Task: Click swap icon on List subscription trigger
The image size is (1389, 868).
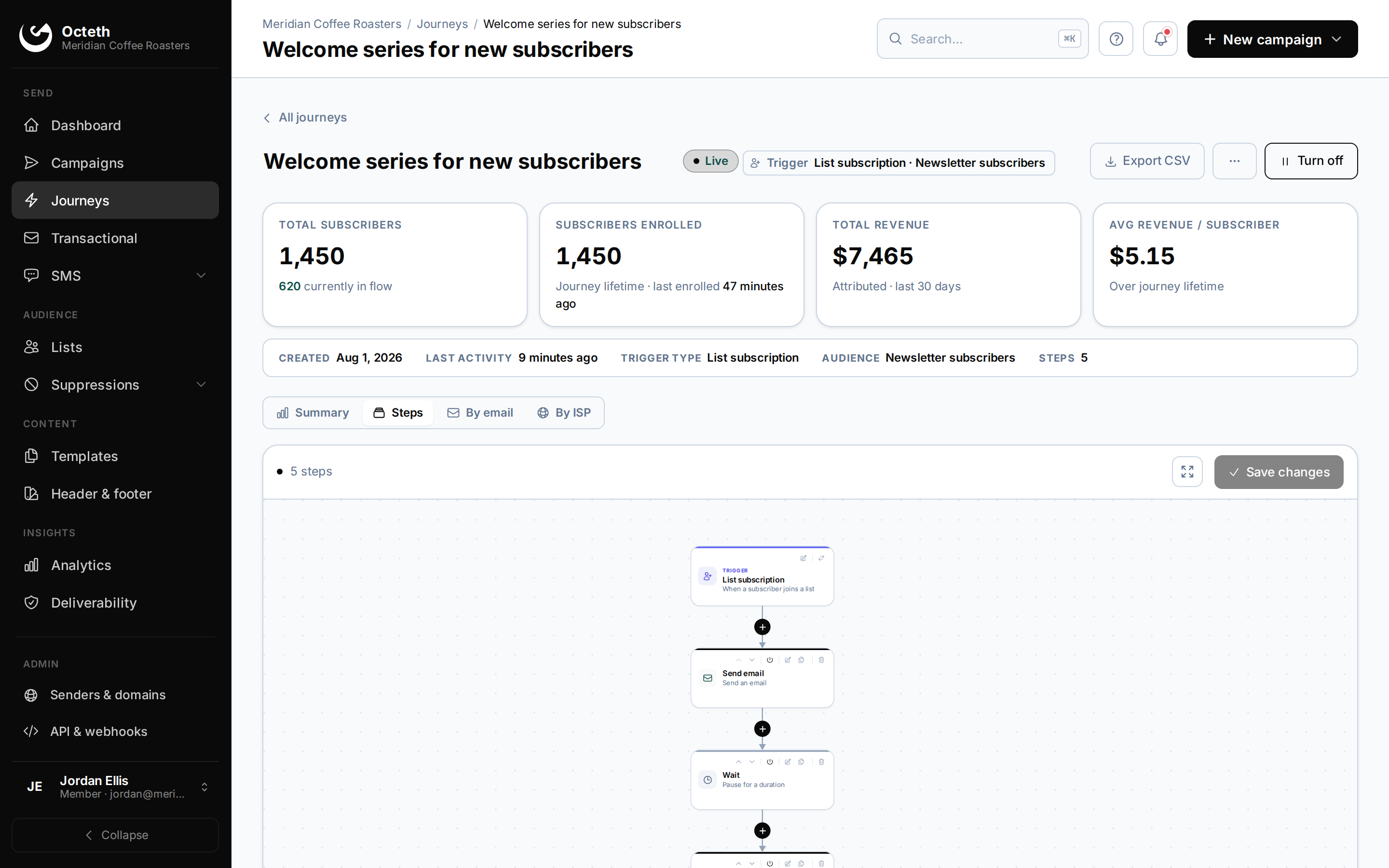Action: [x=821, y=558]
